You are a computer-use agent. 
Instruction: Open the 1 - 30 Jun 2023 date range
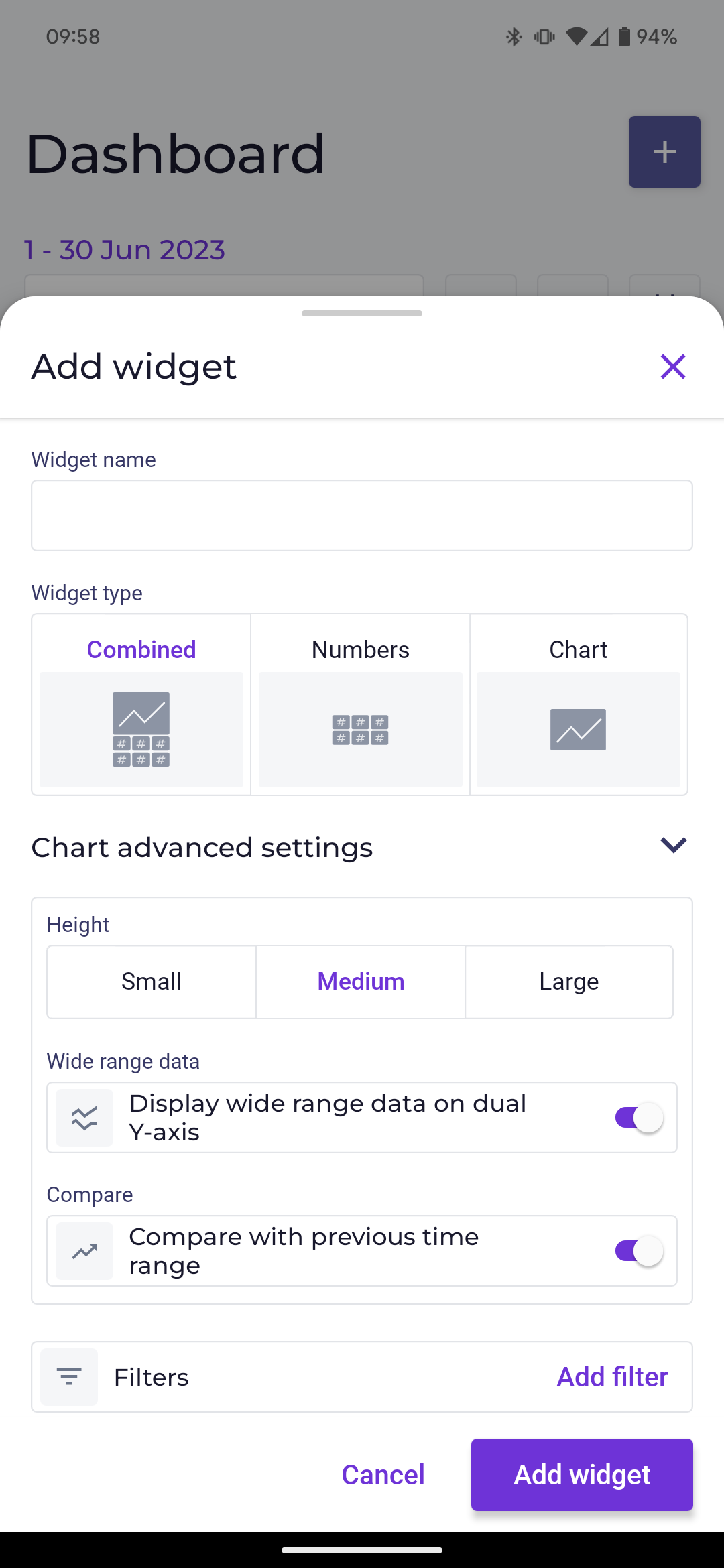click(x=125, y=250)
